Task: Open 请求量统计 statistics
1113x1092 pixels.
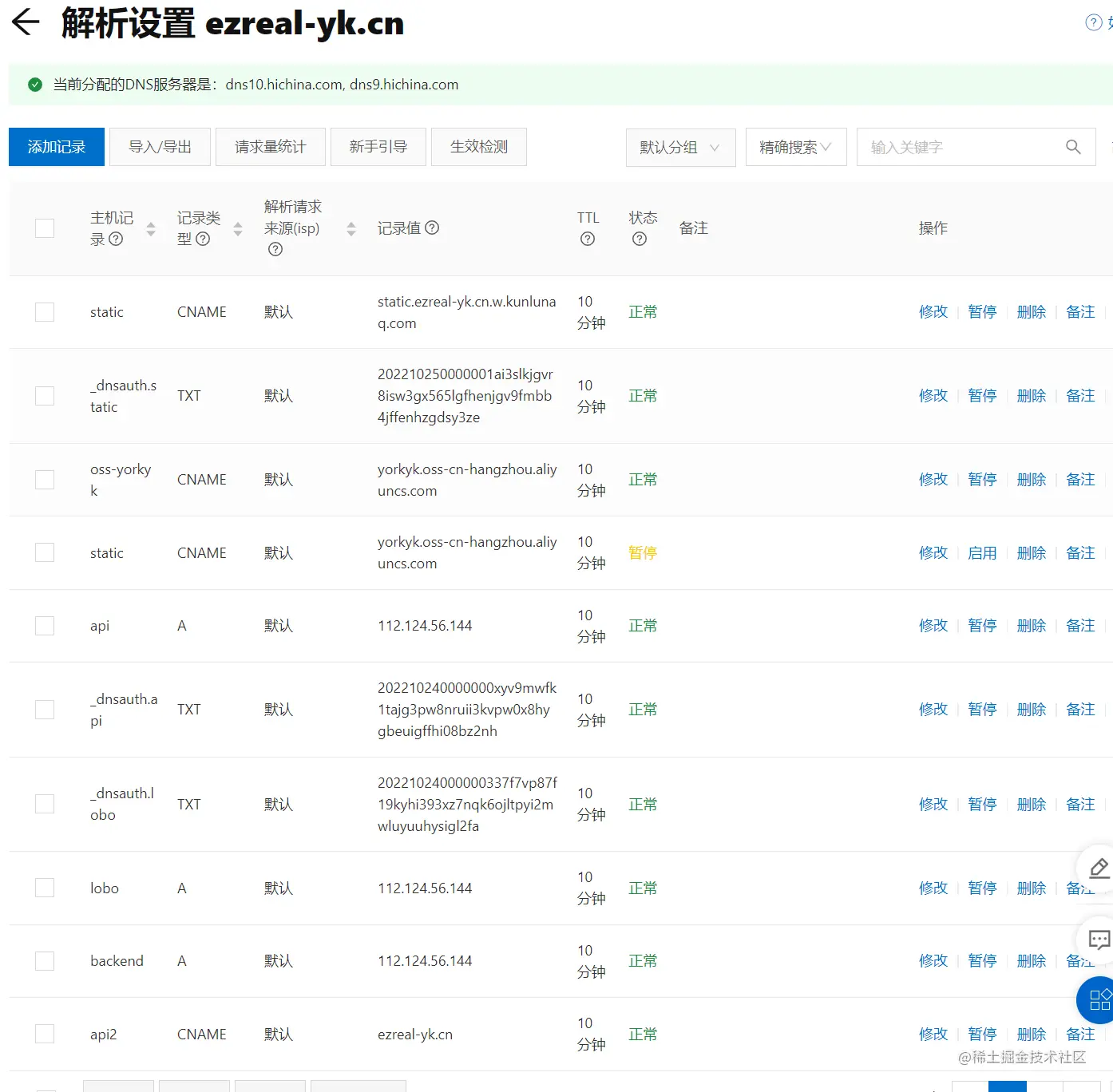Action: pos(271,147)
